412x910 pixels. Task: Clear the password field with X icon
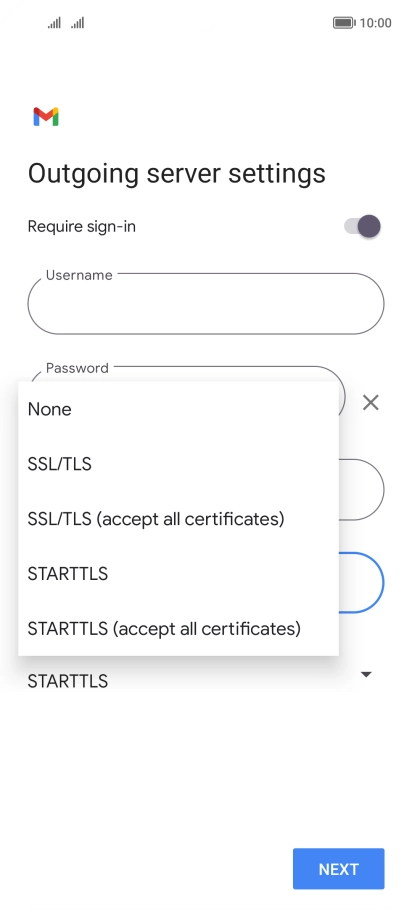click(371, 402)
